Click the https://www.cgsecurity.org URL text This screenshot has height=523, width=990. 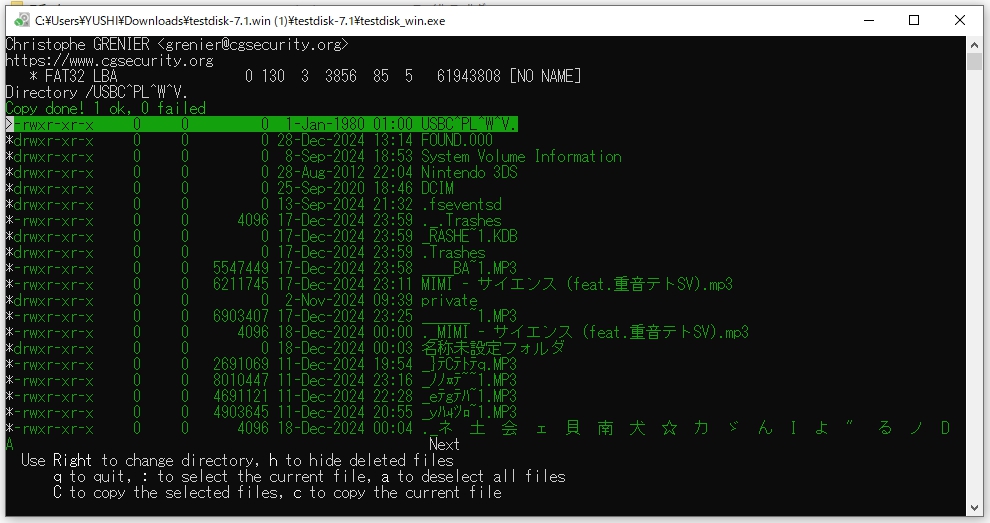click(x=109, y=60)
